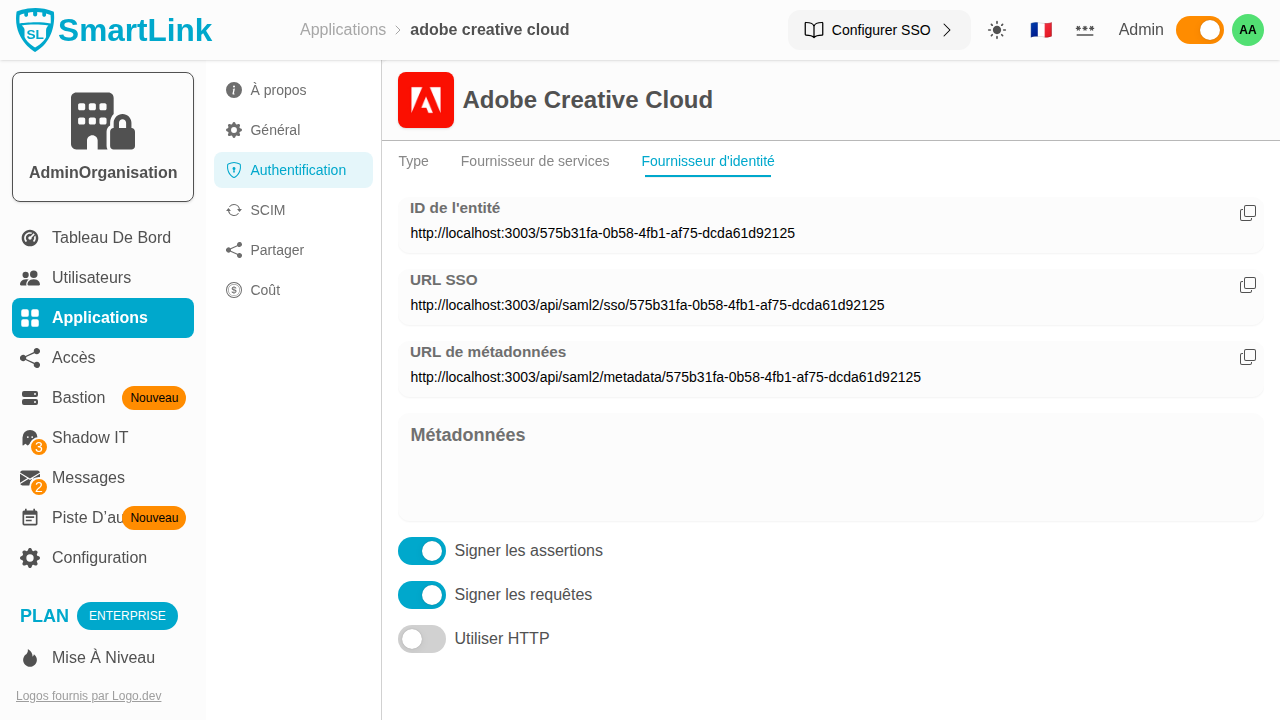
Task: Copy the ID de l'entité value
Action: pyautogui.click(x=1247, y=213)
